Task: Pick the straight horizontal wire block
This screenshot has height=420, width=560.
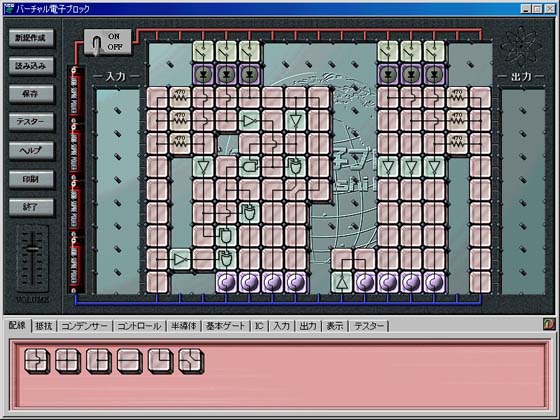Action: point(129,361)
